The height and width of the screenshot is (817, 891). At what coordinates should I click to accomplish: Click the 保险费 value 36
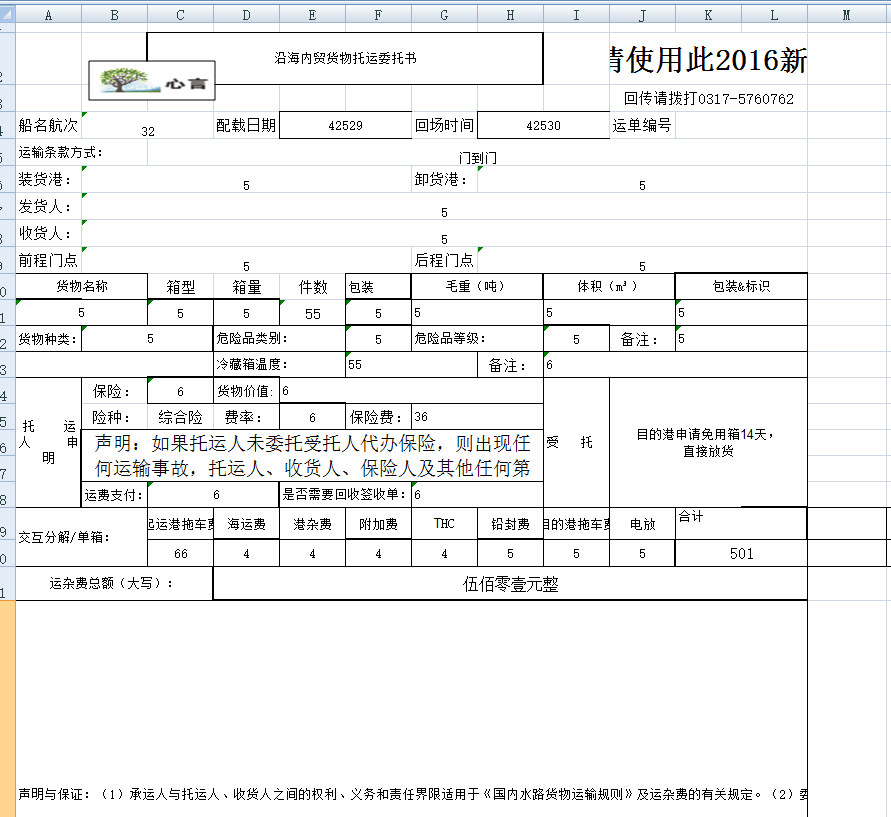click(477, 417)
